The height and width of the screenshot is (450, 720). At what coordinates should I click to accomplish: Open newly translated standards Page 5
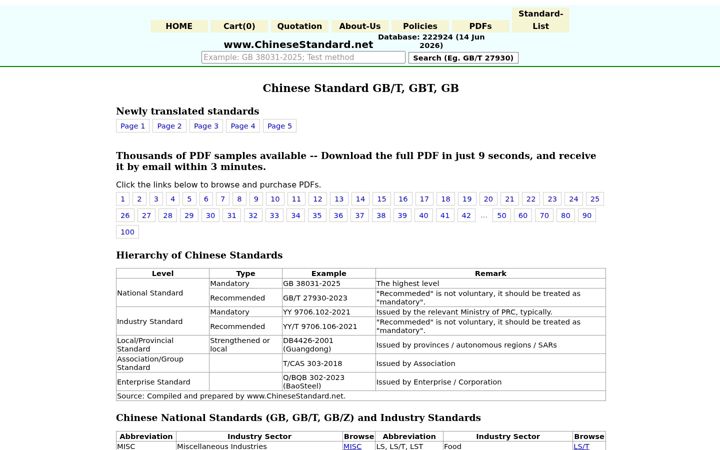coord(280,126)
